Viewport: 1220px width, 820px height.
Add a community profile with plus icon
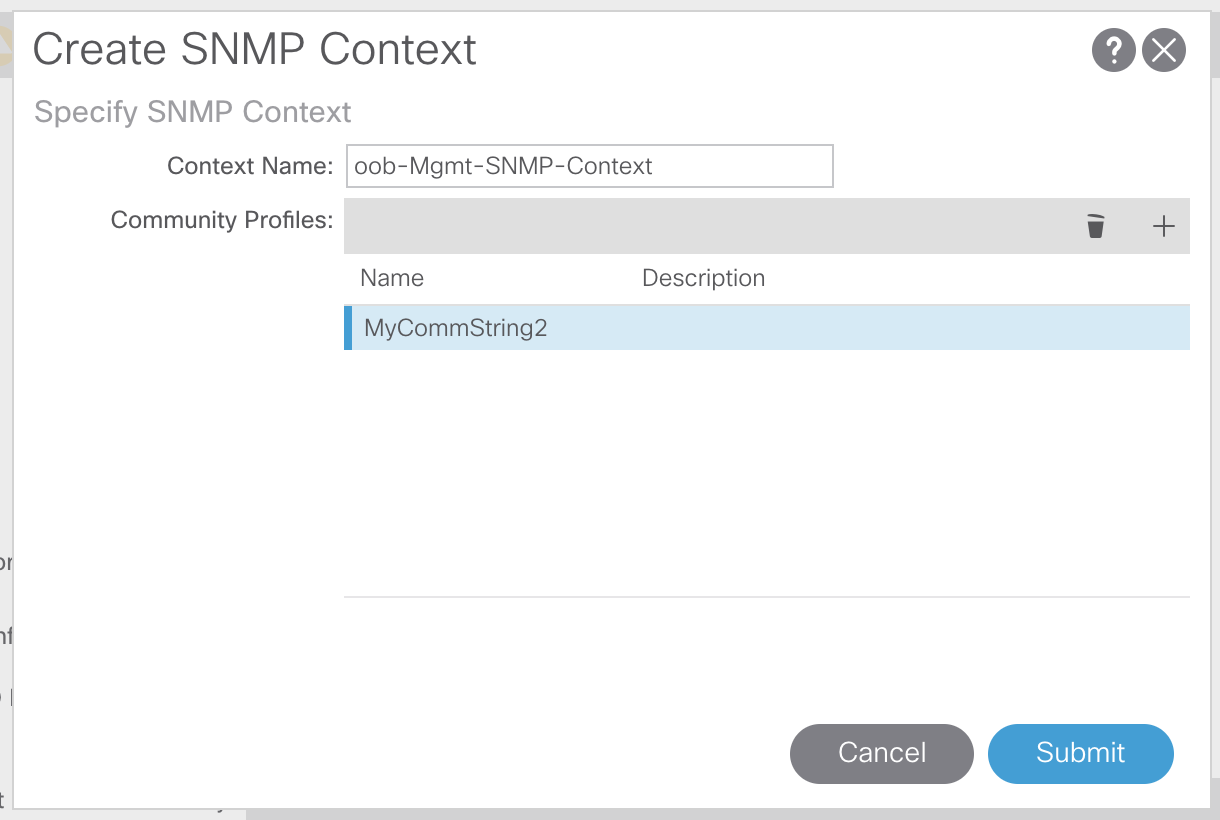coord(1163,226)
